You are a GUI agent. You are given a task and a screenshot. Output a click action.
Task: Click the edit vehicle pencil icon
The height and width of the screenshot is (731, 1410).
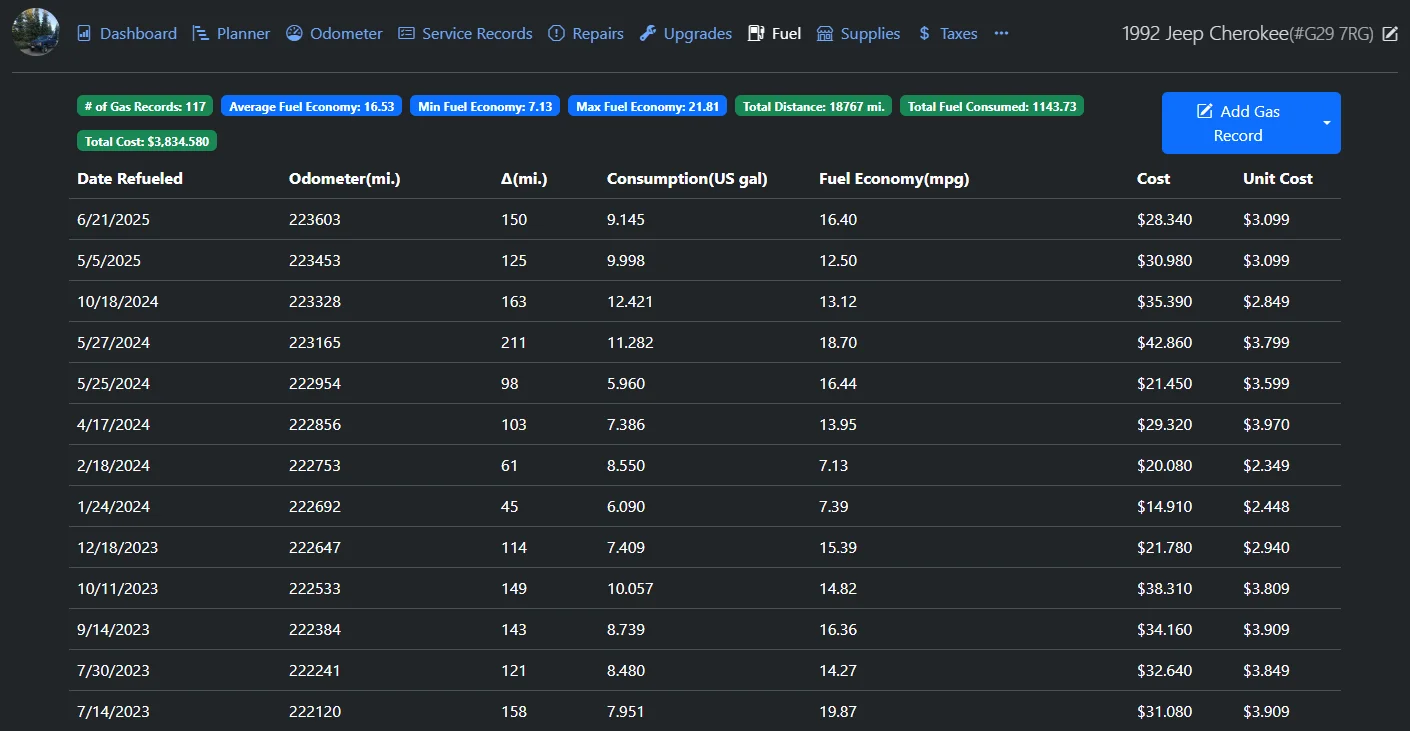(1389, 34)
